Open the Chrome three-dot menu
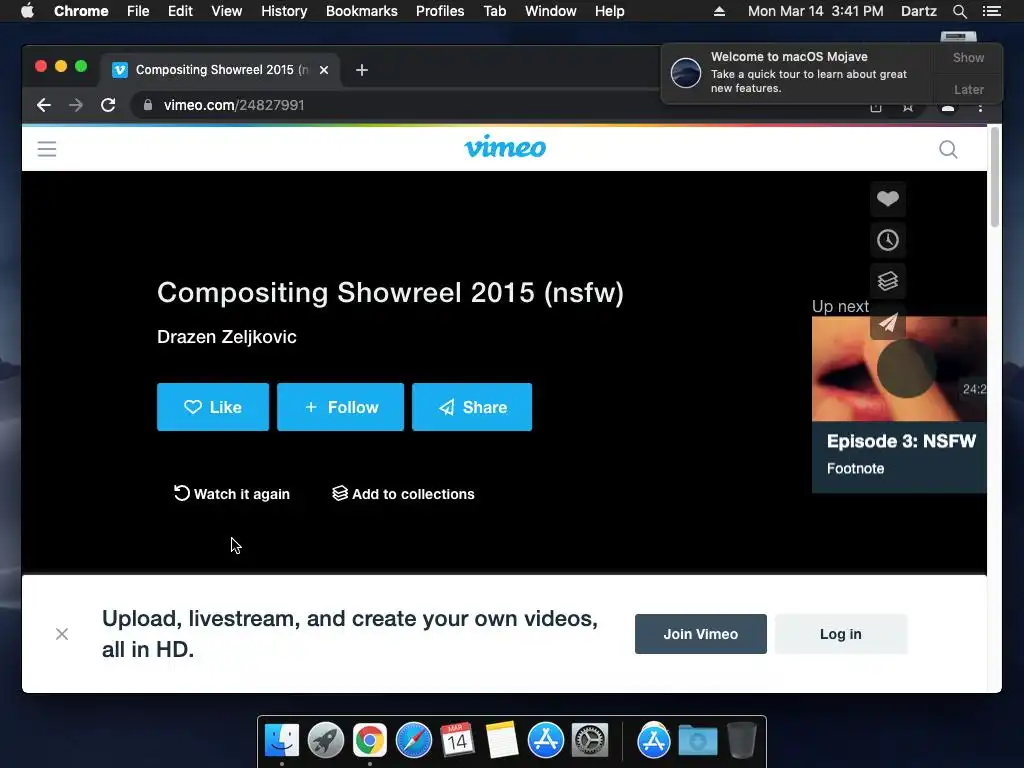 point(980,107)
